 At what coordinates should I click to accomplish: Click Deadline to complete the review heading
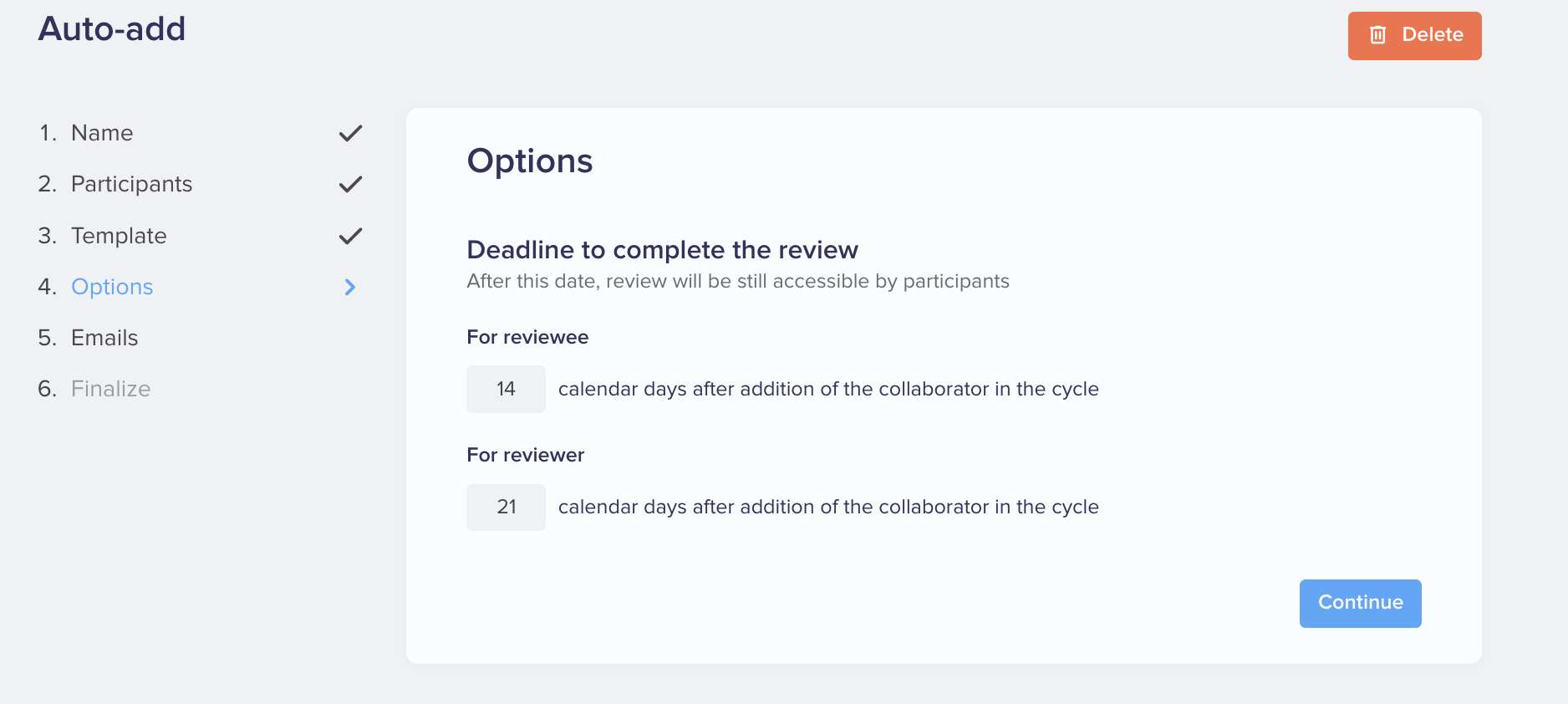(662, 250)
